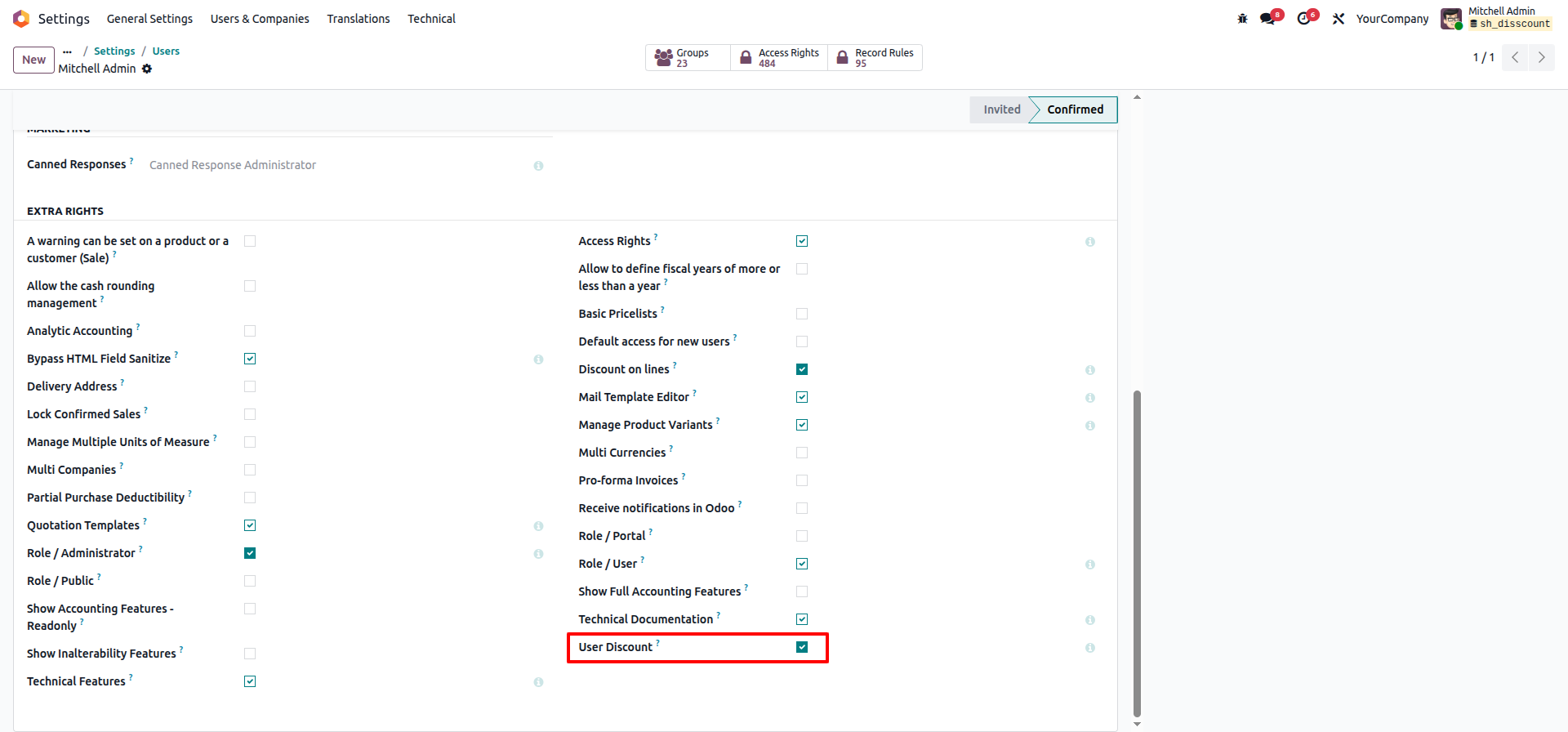This screenshot has width=1568, height=732.
Task: Open the General Settings menu
Action: (149, 19)
